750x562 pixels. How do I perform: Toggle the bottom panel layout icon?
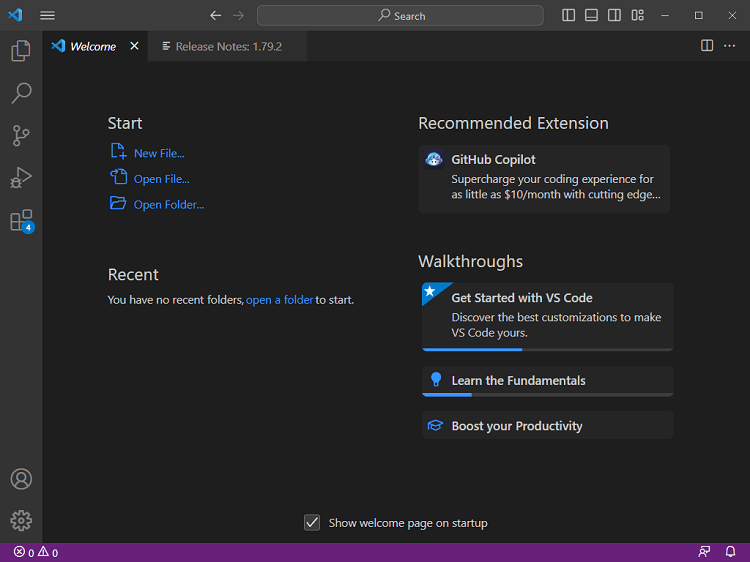591,15
